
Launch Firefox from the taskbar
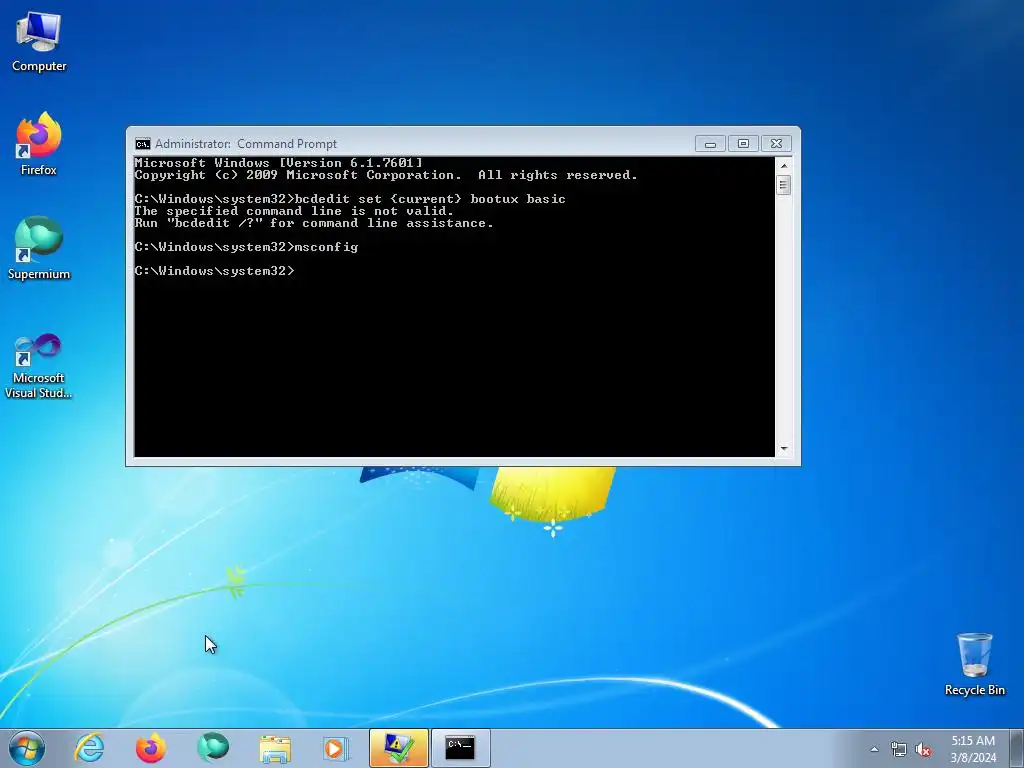click(151, 748)
